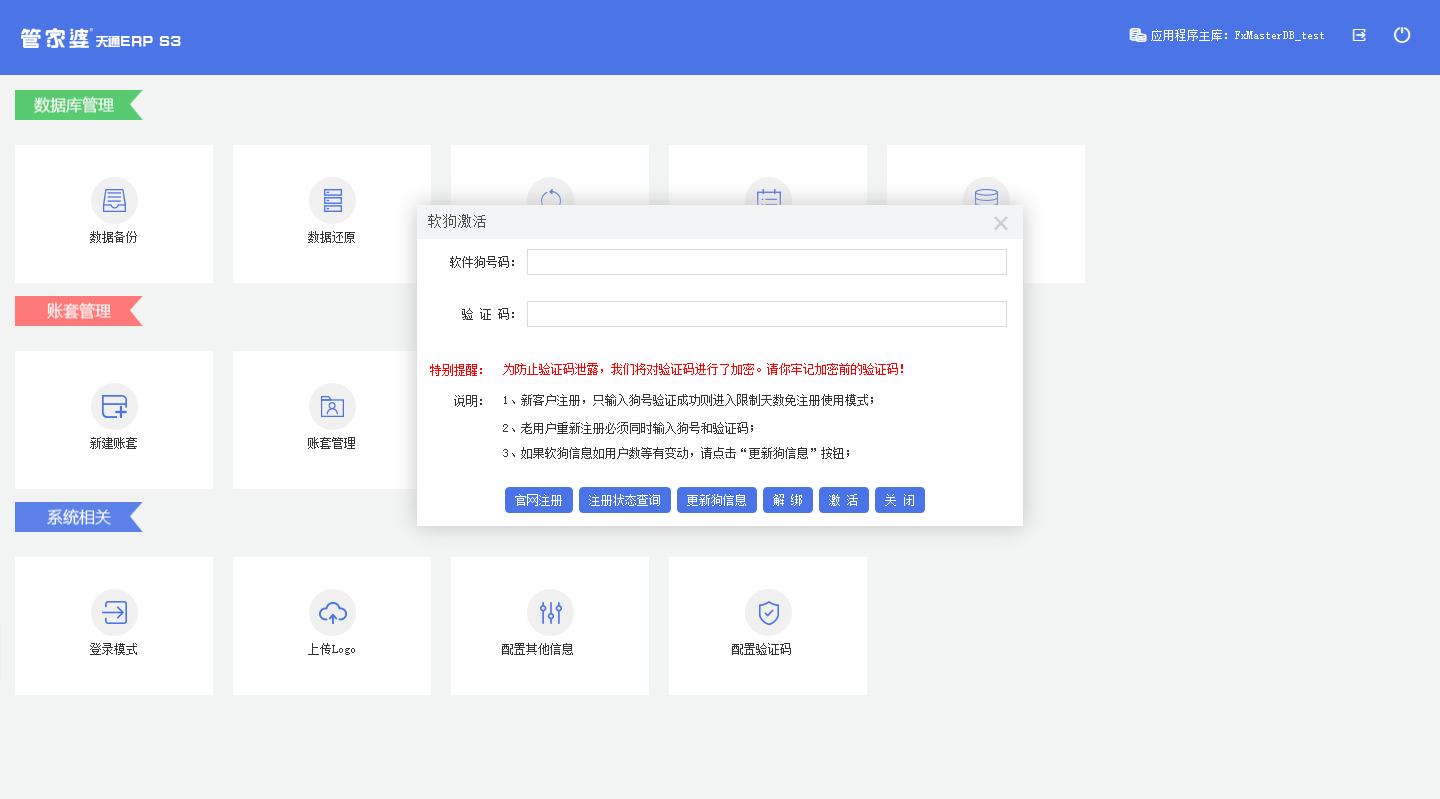This screenshot has width=1440, height=799.
Task: Click instruction line 2 about 老用户重新注册
Action: 629,428
